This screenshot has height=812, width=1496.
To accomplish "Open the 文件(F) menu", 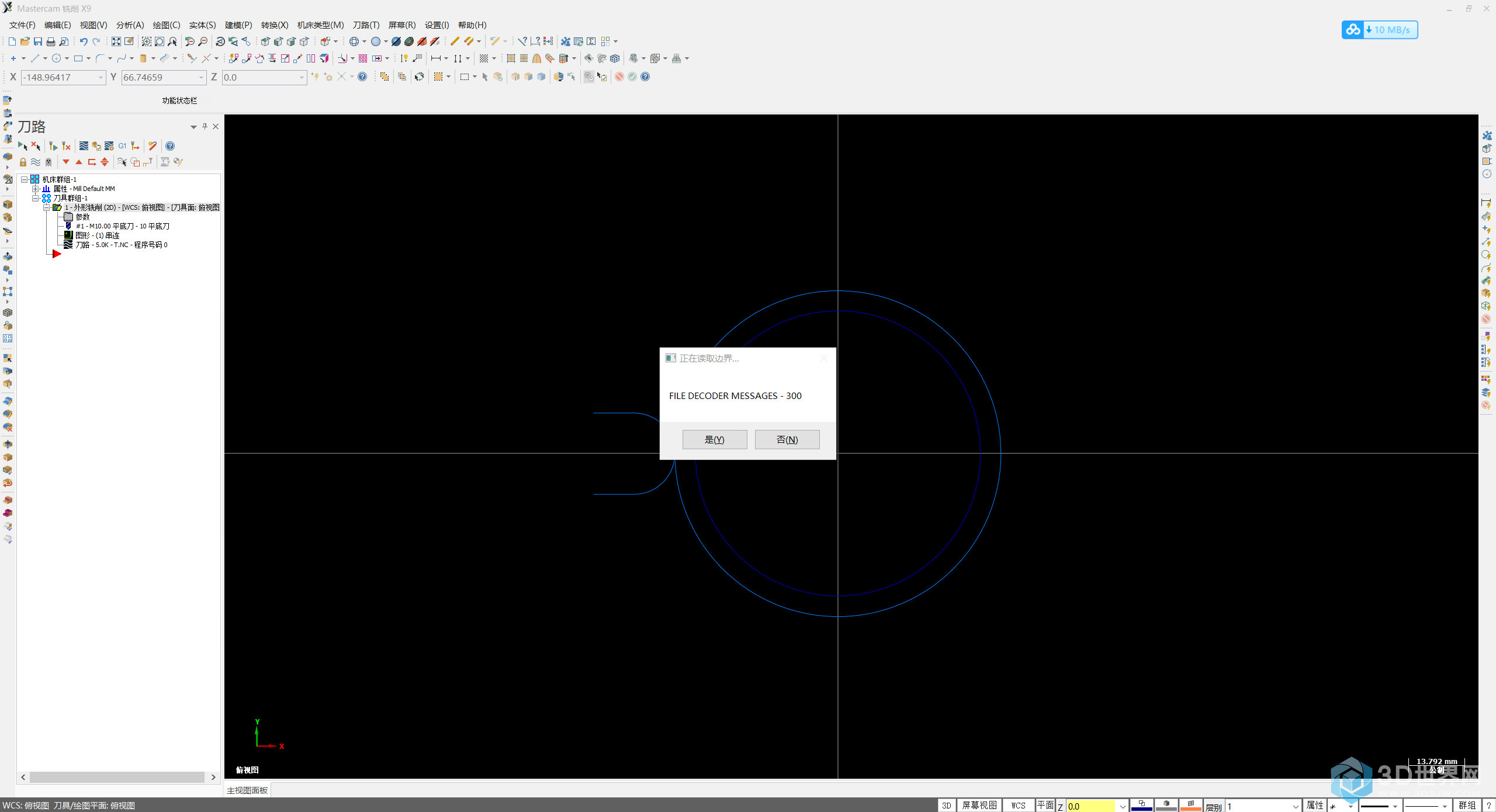I will (22, 25).
